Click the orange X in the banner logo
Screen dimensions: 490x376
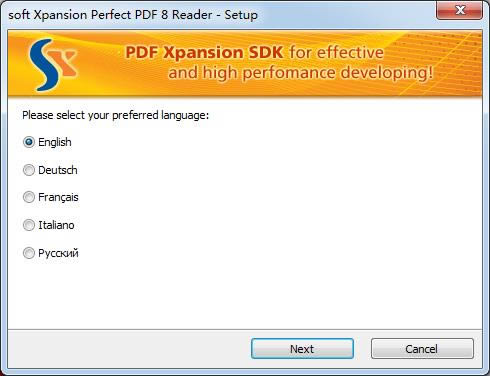point(66,62)
